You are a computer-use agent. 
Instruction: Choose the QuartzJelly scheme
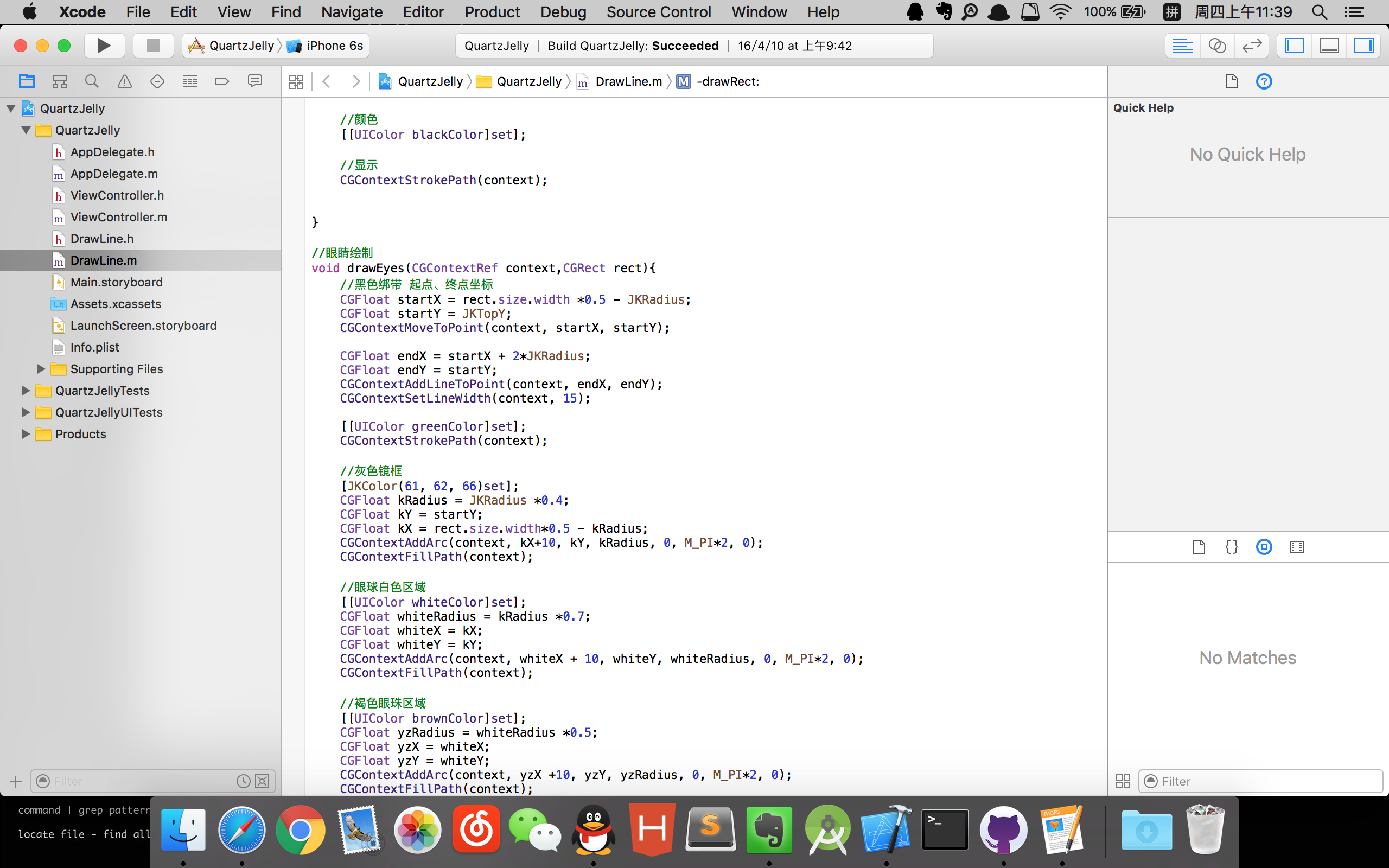pos(231,46)
